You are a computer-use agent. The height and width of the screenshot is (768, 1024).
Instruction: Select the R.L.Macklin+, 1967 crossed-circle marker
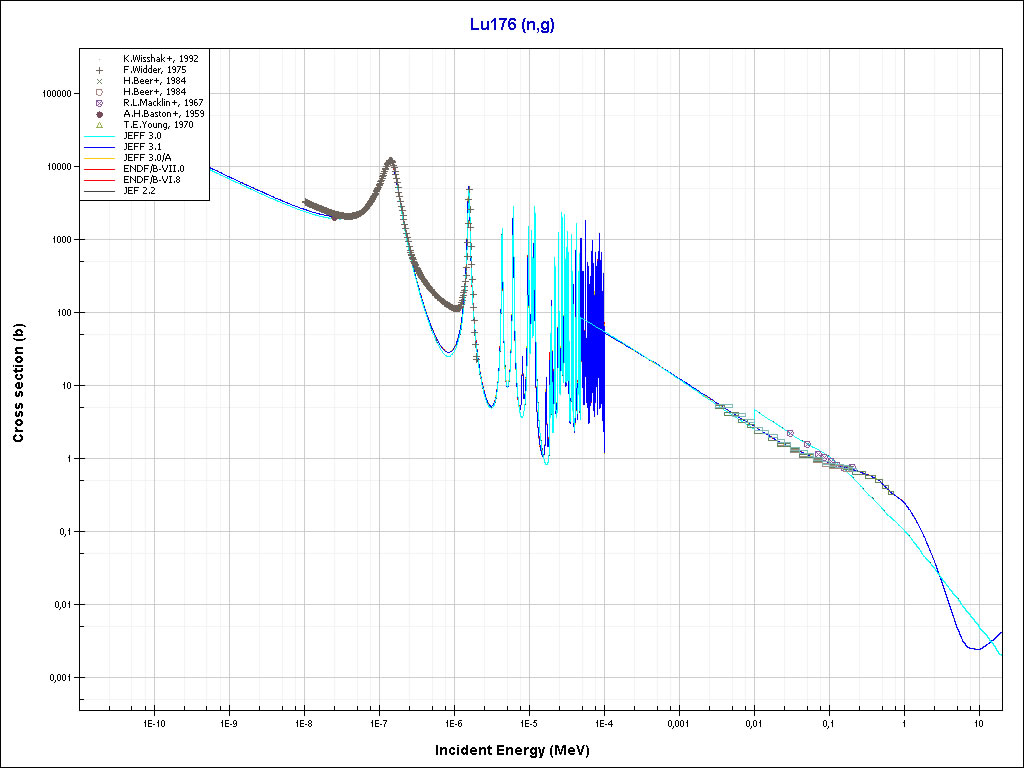coord(100,103)
